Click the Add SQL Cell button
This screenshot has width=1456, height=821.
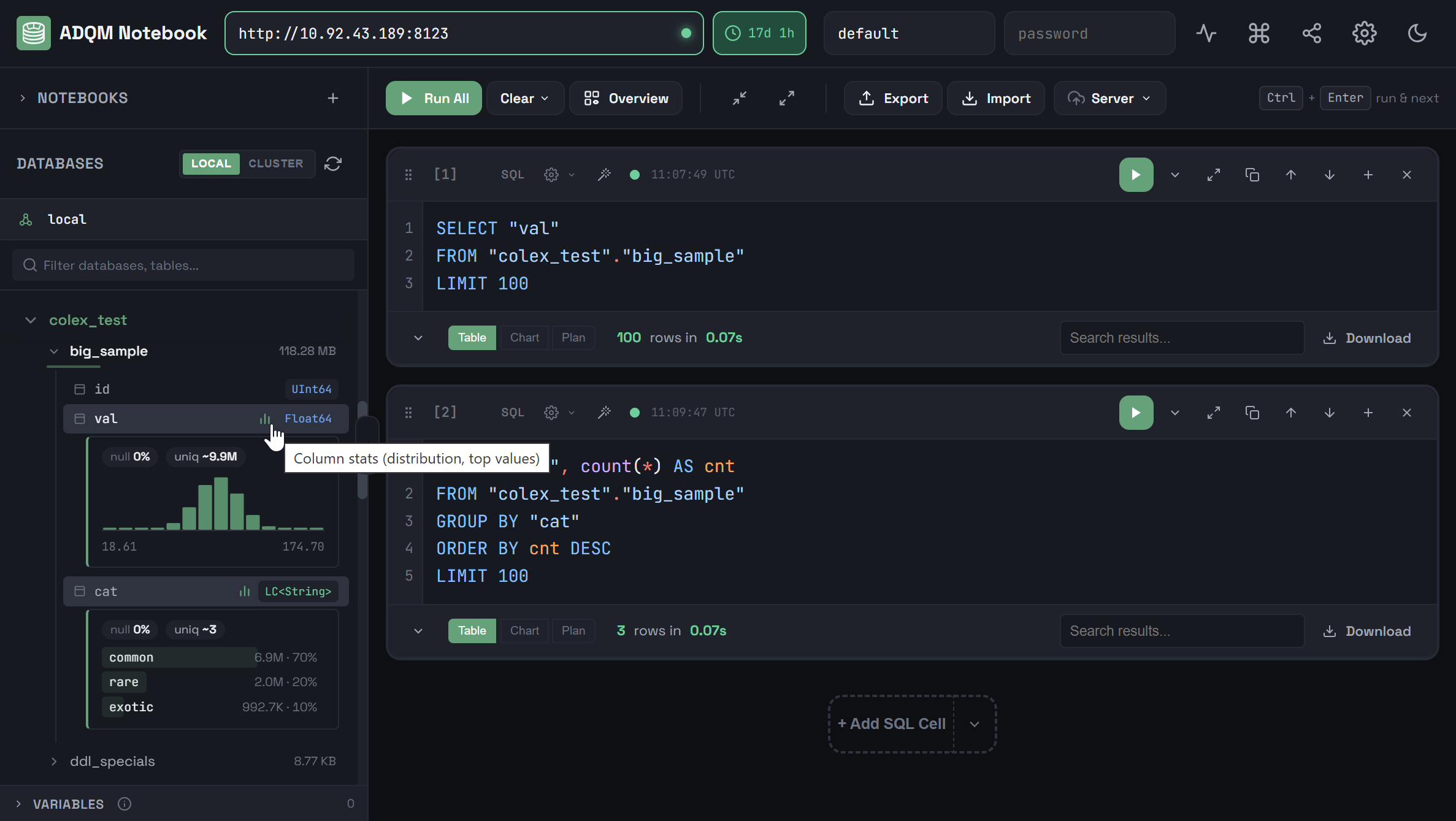coord(891,724)
